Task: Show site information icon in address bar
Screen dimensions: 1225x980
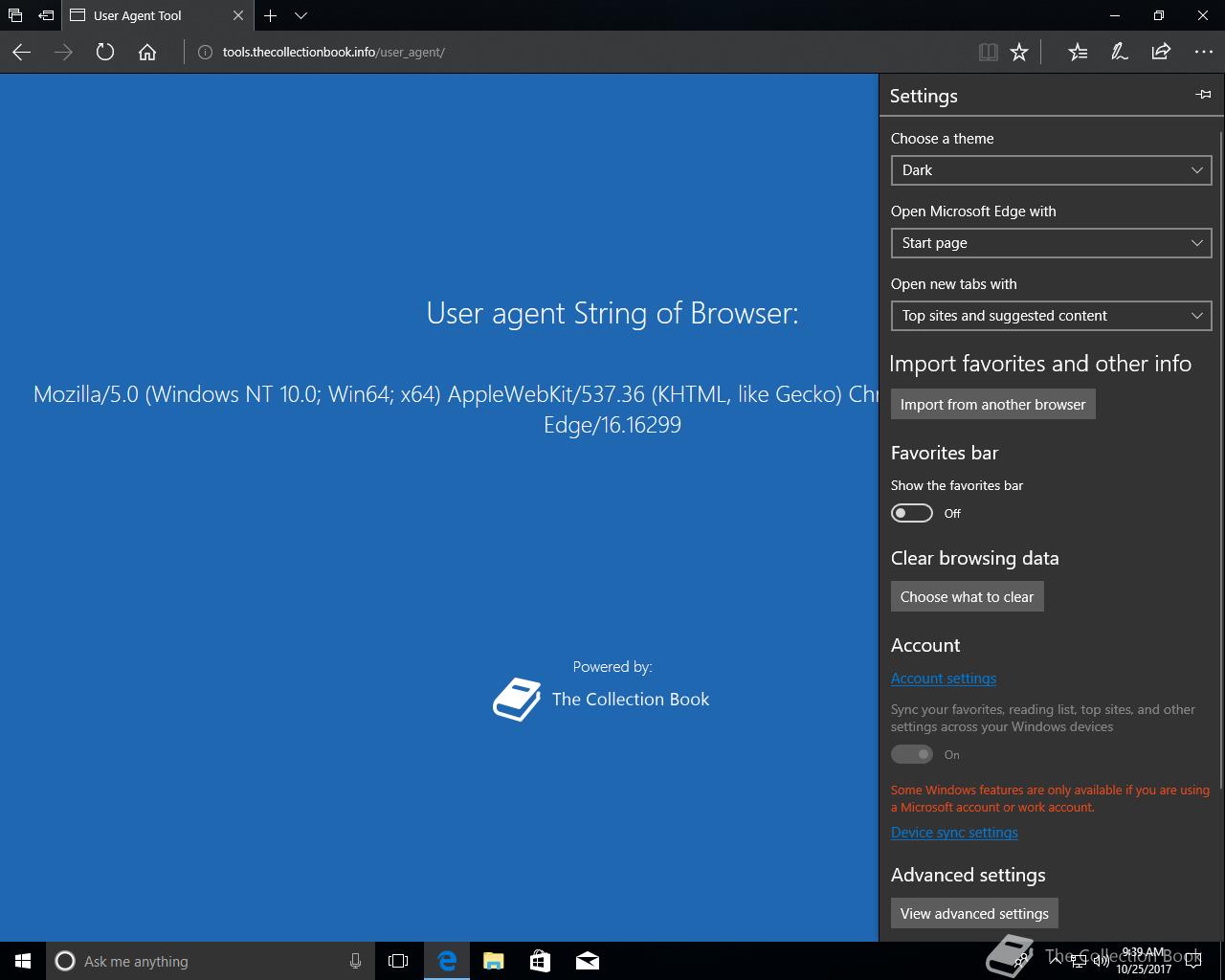Action: [x=205, y=53]
